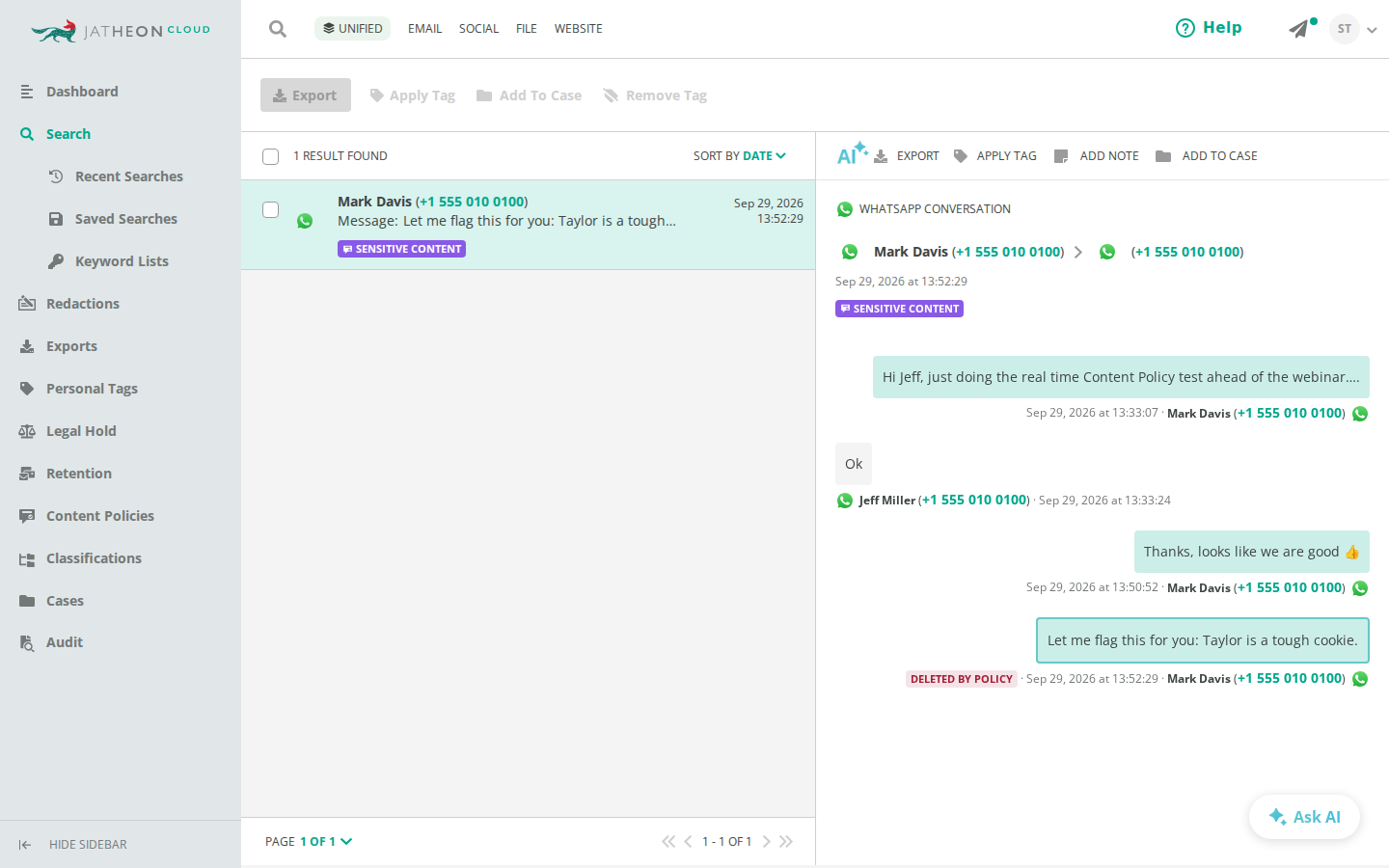Screen dimensions: 1389x868
Task: Go to previous page arrow
Action: 688,842
